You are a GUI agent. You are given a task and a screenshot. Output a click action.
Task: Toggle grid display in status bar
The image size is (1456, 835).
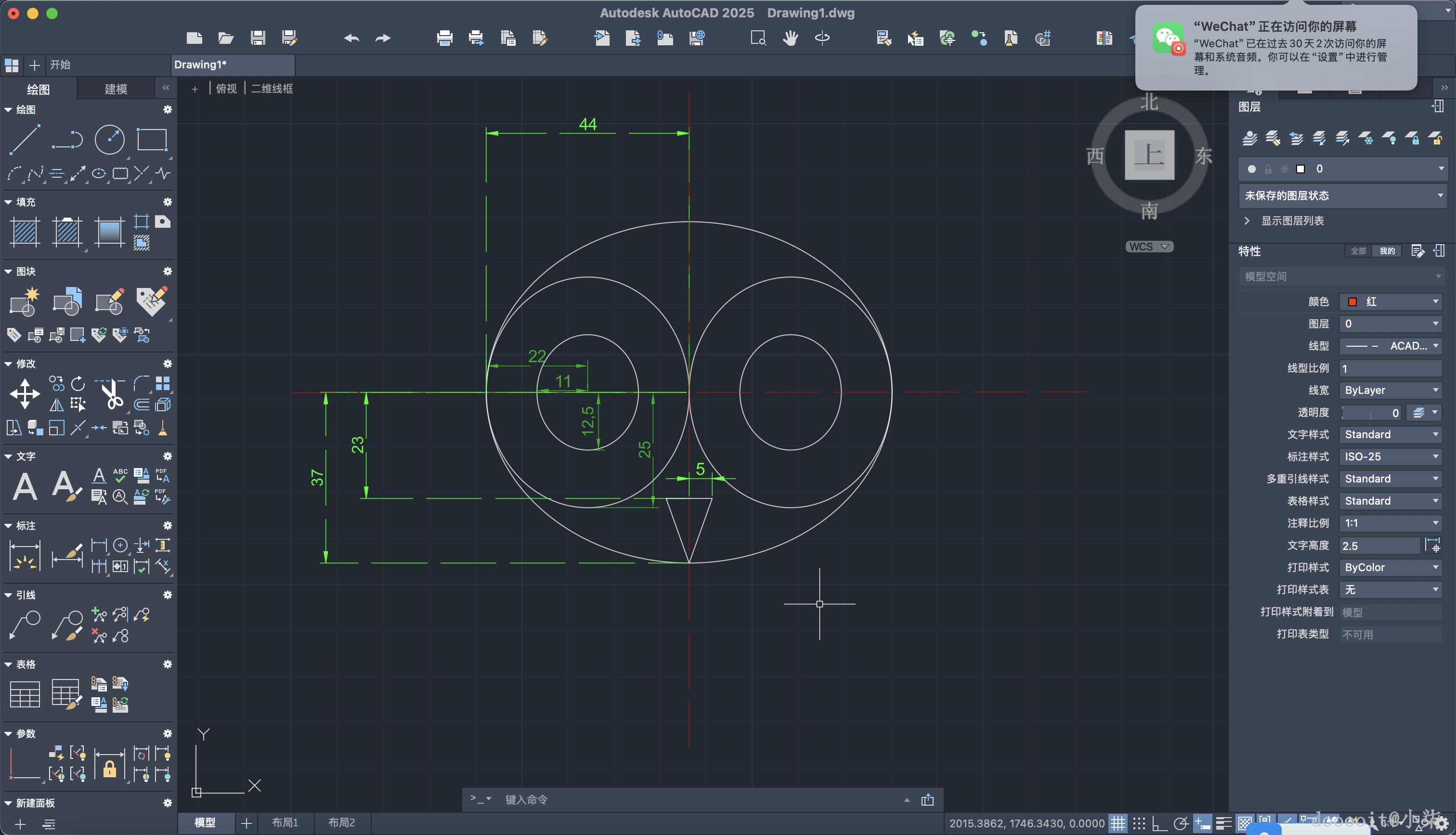[1118, 823]
